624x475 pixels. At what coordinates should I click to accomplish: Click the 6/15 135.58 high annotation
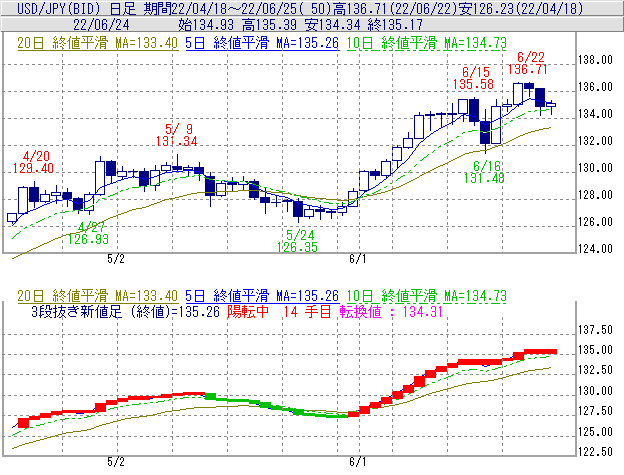pyautogui.click(x=474, y=78)
